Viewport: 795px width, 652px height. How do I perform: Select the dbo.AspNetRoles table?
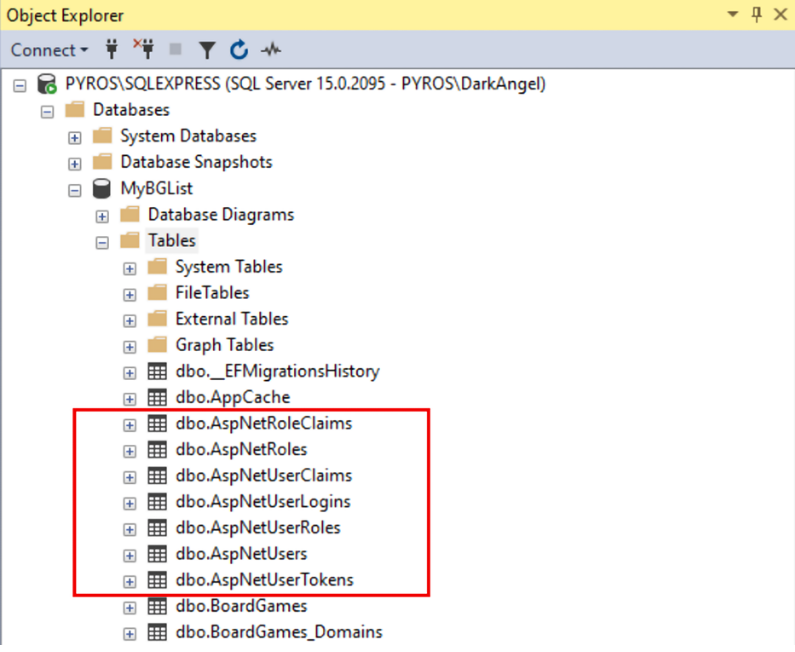coord(241,449)
